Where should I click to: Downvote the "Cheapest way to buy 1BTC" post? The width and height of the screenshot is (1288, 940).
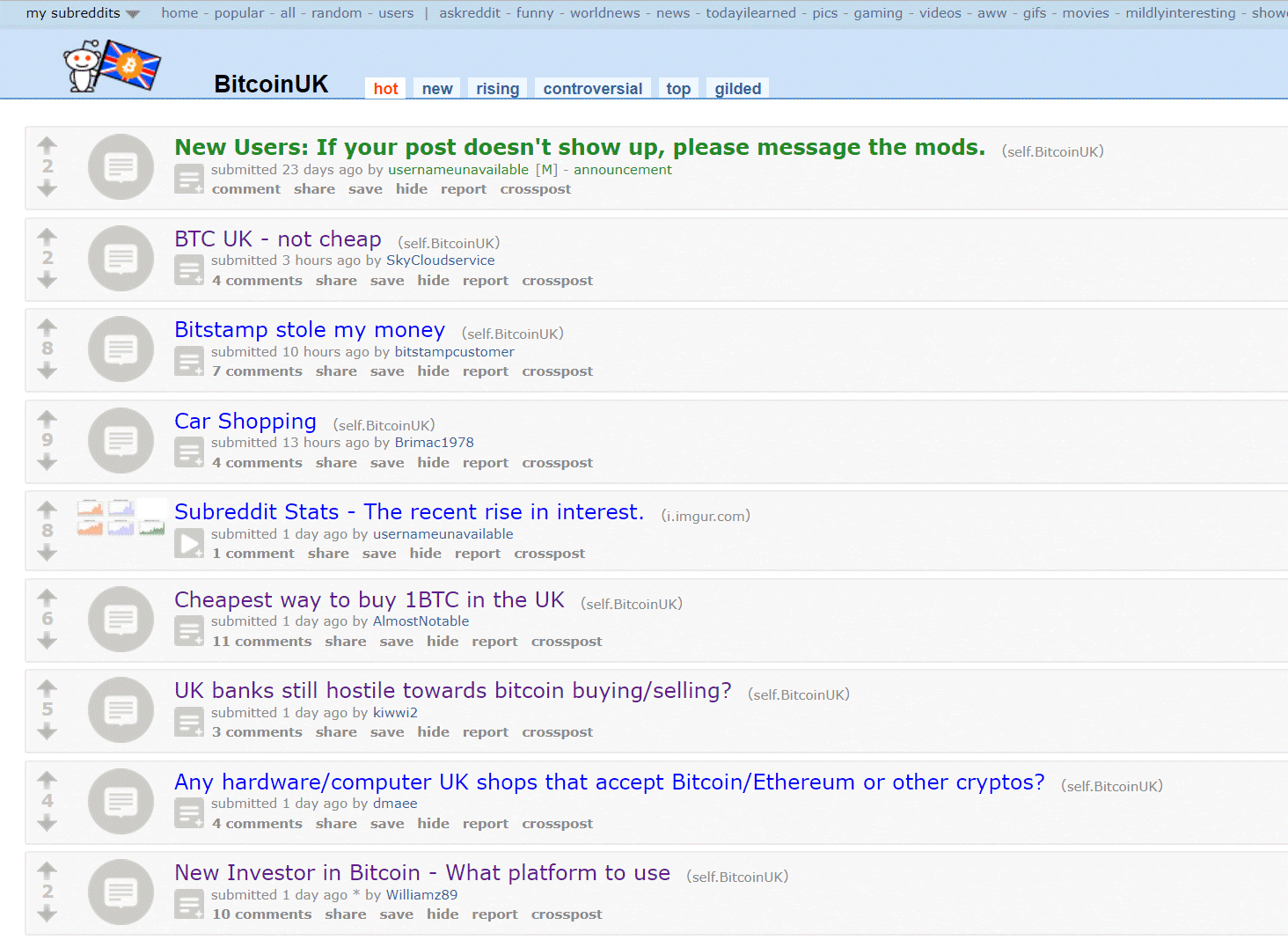tap(48, 641)
